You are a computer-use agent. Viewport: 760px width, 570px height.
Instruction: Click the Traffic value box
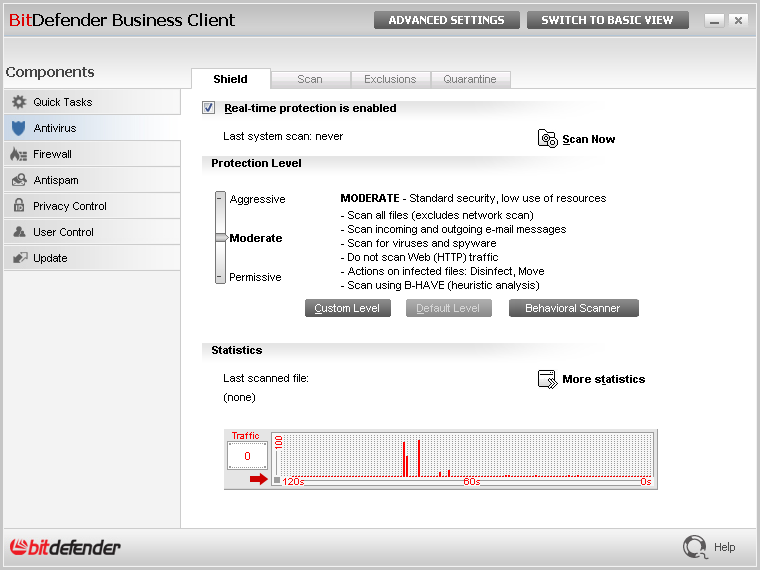click(x=246, y=456)
